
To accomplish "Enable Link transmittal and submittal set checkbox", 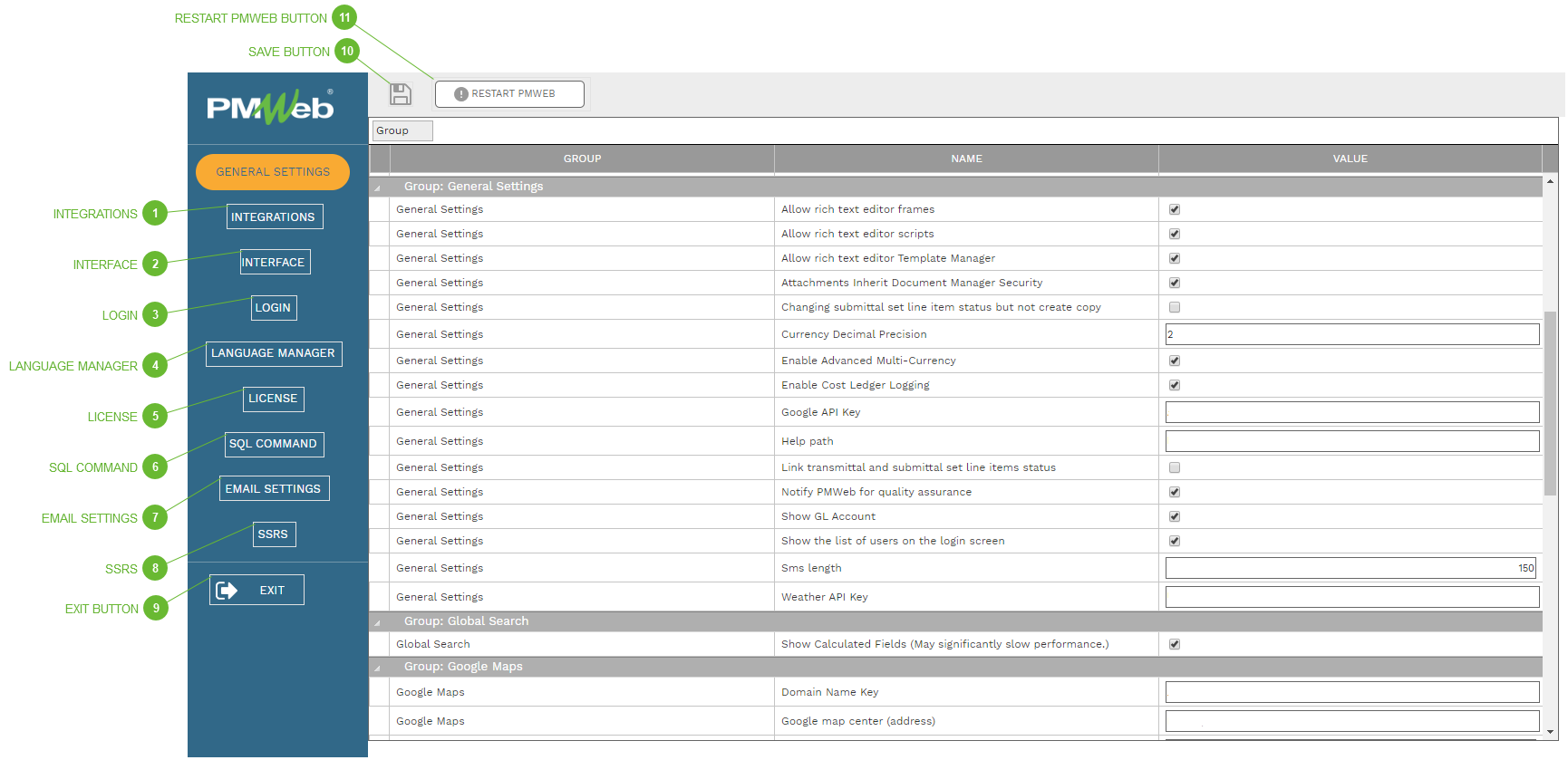I will (1175, 467).
